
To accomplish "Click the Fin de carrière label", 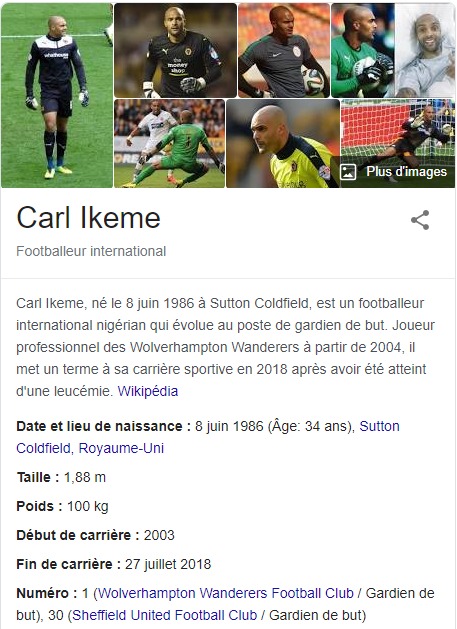I will (x=69, y=564).
